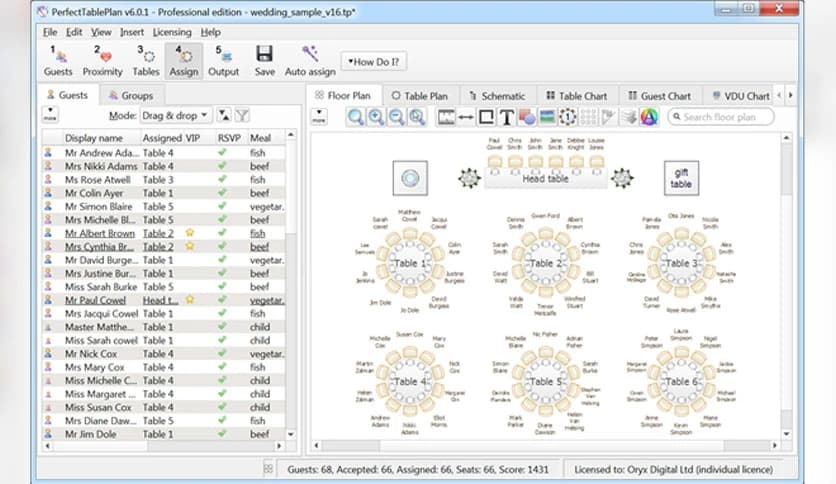Click guest list scroll down arrow
Image resolution: width=836 pixels, height=484 pixels.
[x=291, y=434]
